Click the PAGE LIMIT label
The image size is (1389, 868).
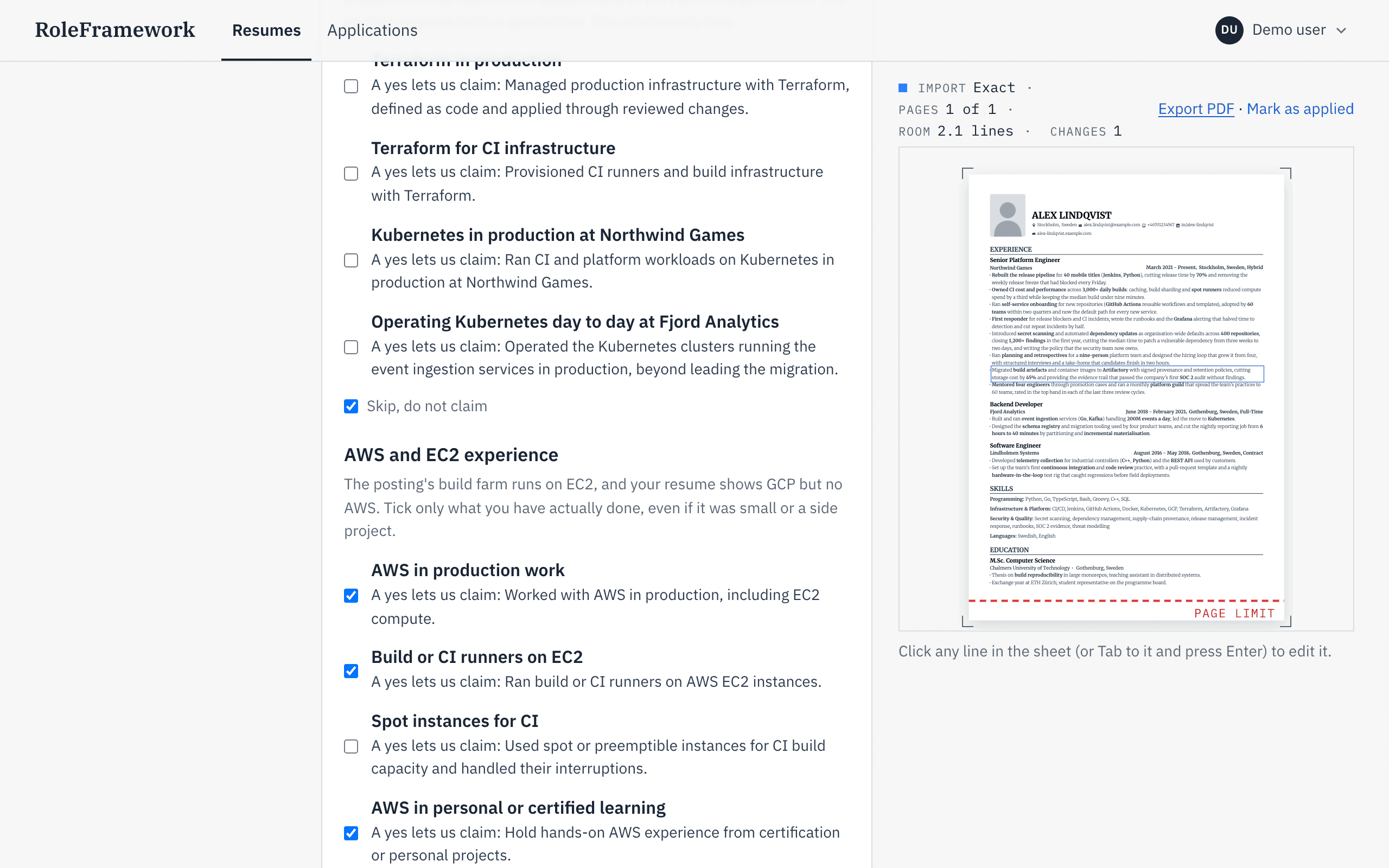(x=1234, y=613)
